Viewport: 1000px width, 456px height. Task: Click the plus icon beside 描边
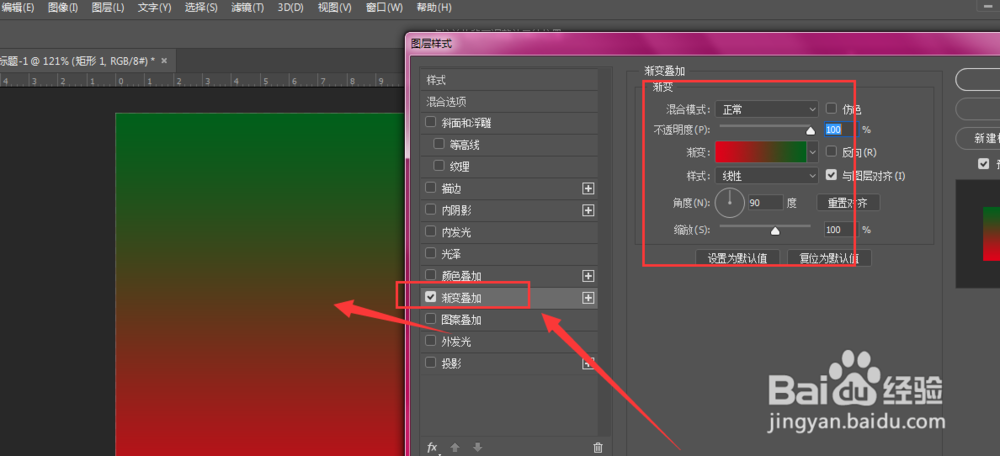tap(588, 188)
